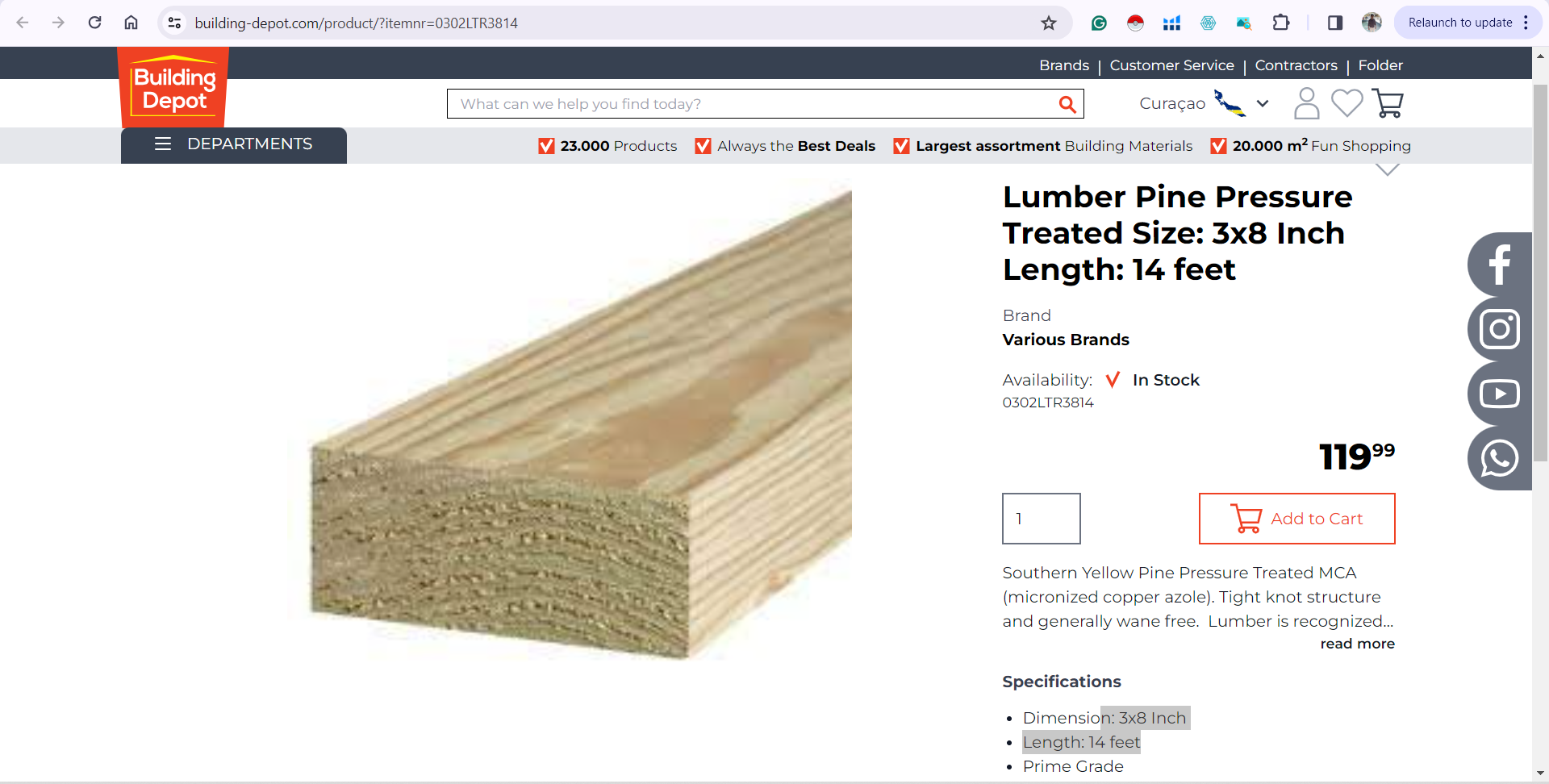Screen dimensions: 1549x784
Task: Bookmark this page with the star icon
Action: pyautogui.click(x=1049, y=23)
